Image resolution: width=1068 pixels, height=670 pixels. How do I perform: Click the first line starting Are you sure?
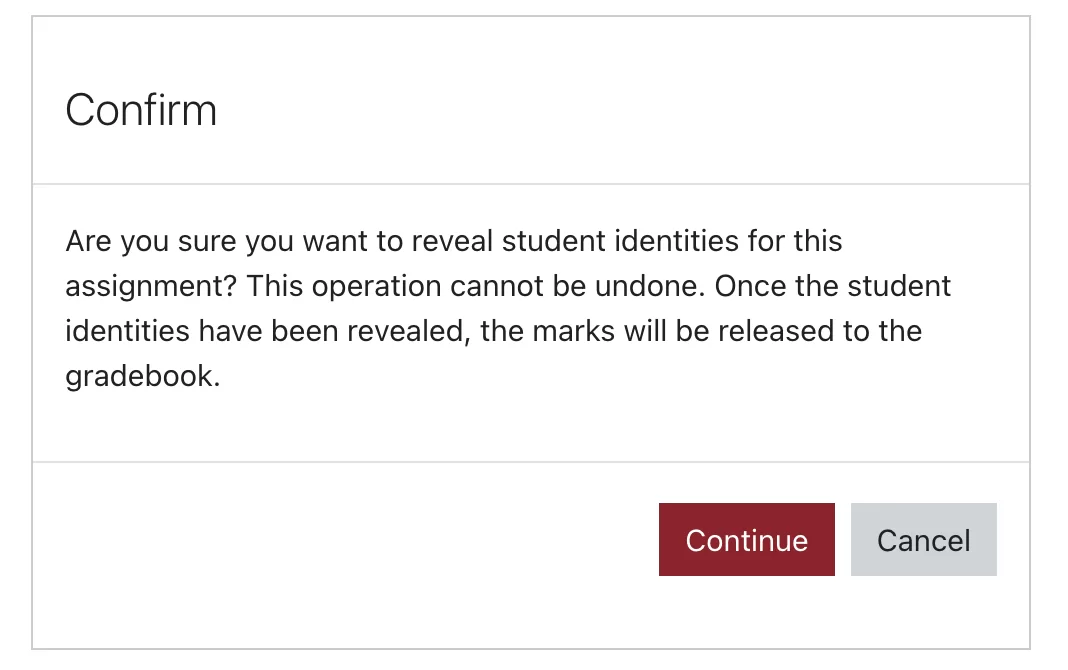coord(454,241)
